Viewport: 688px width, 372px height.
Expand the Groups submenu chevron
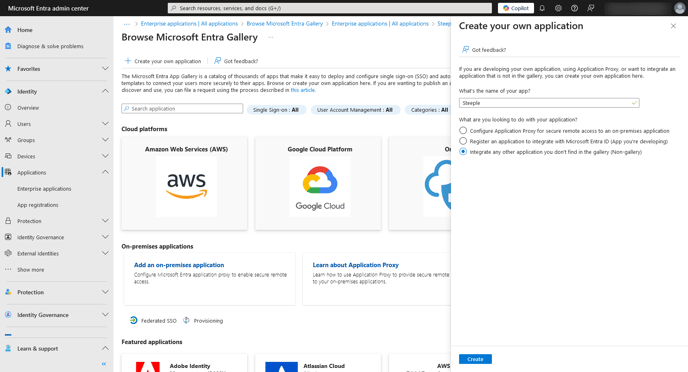pos(105,140)
